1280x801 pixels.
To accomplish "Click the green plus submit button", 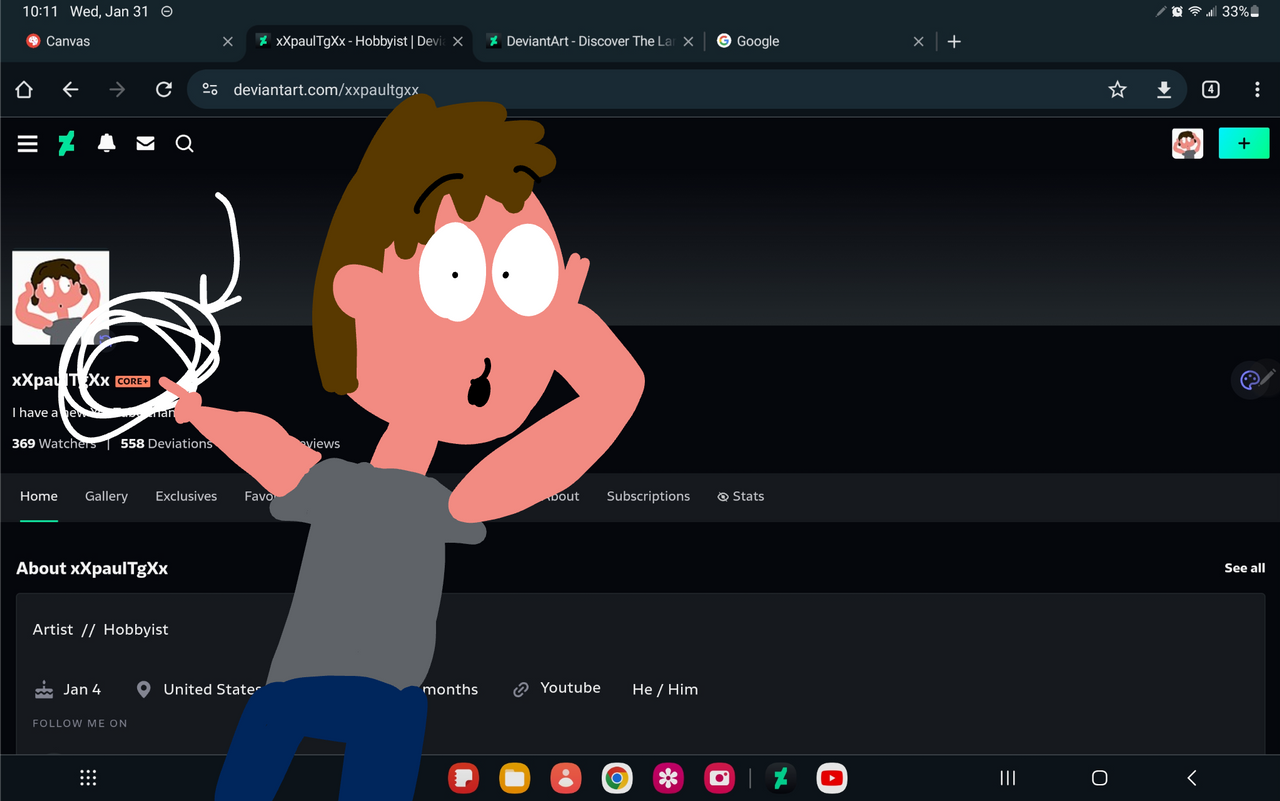I will 1243,144.
